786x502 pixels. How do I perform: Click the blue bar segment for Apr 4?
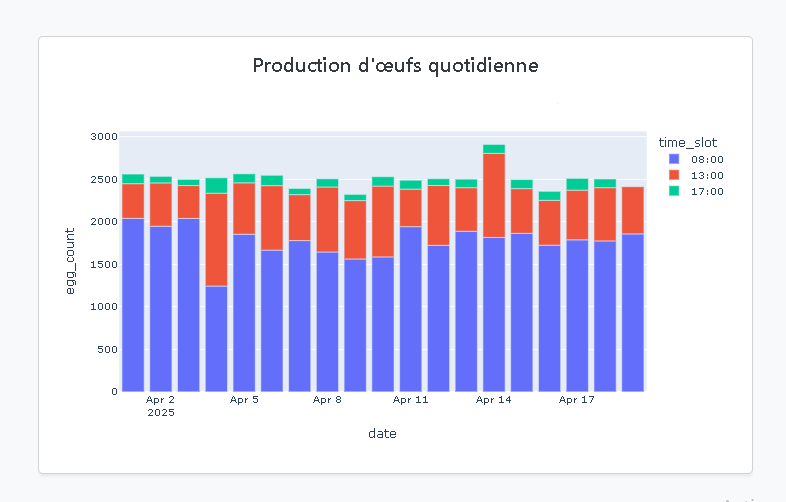pyautogui.click(x=216, y=338)
